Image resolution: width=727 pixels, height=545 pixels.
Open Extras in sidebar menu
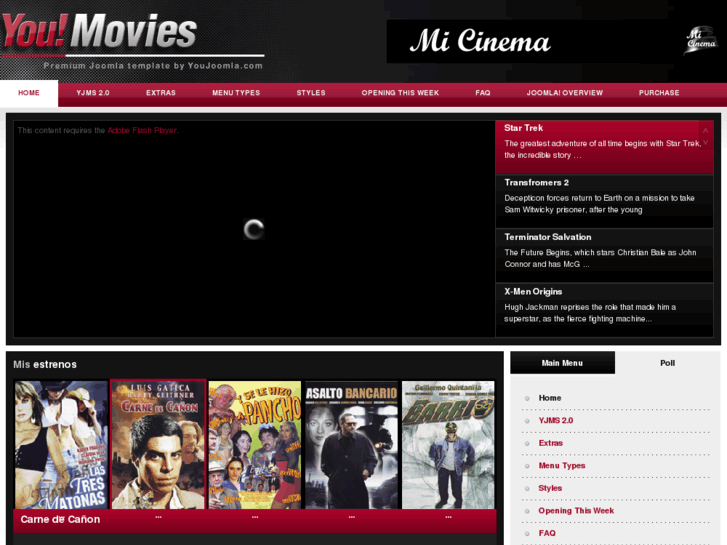[x=550, y=443]
